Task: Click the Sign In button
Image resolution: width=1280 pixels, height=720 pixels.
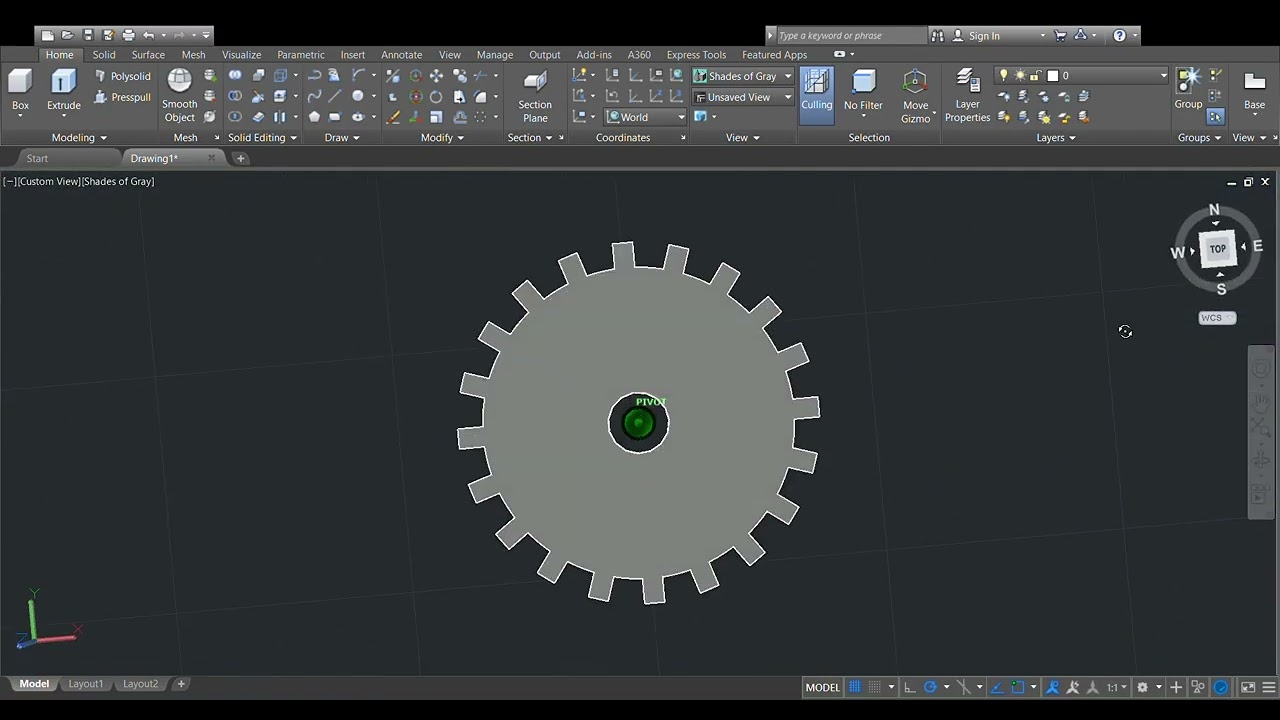Action: point(984,36)
